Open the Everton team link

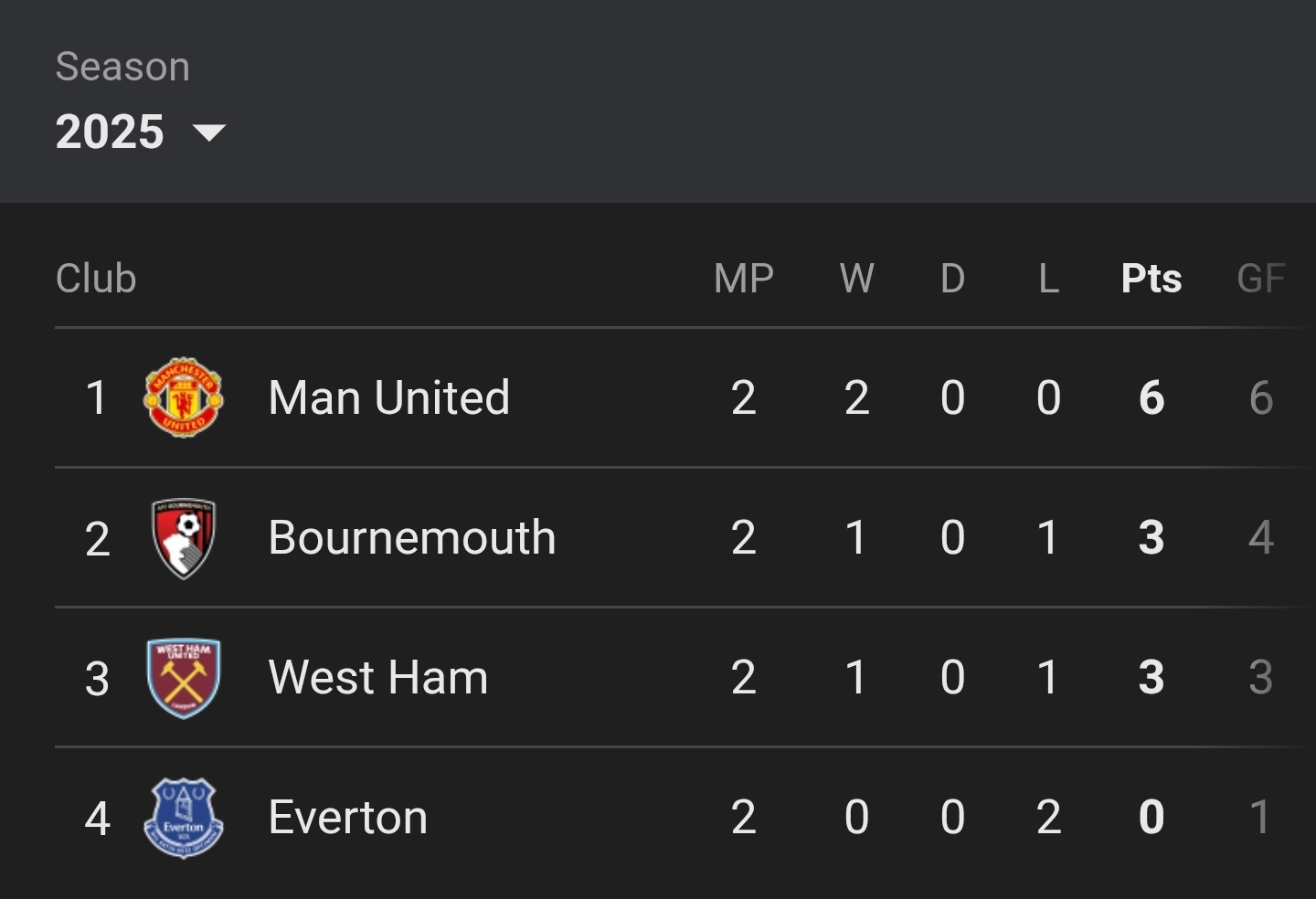[x=348, y=818]
